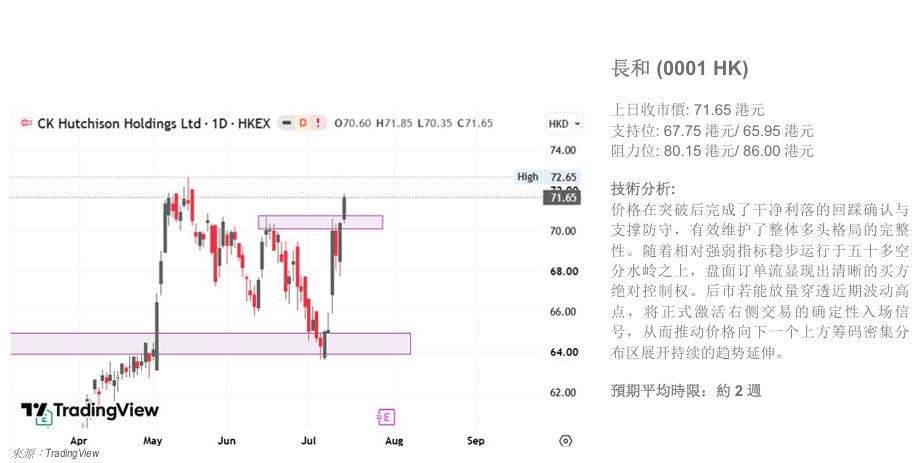Click the dash icon in the legend pill
The height and width of the screenshot is (463, 917).
[x=287, y=123]
